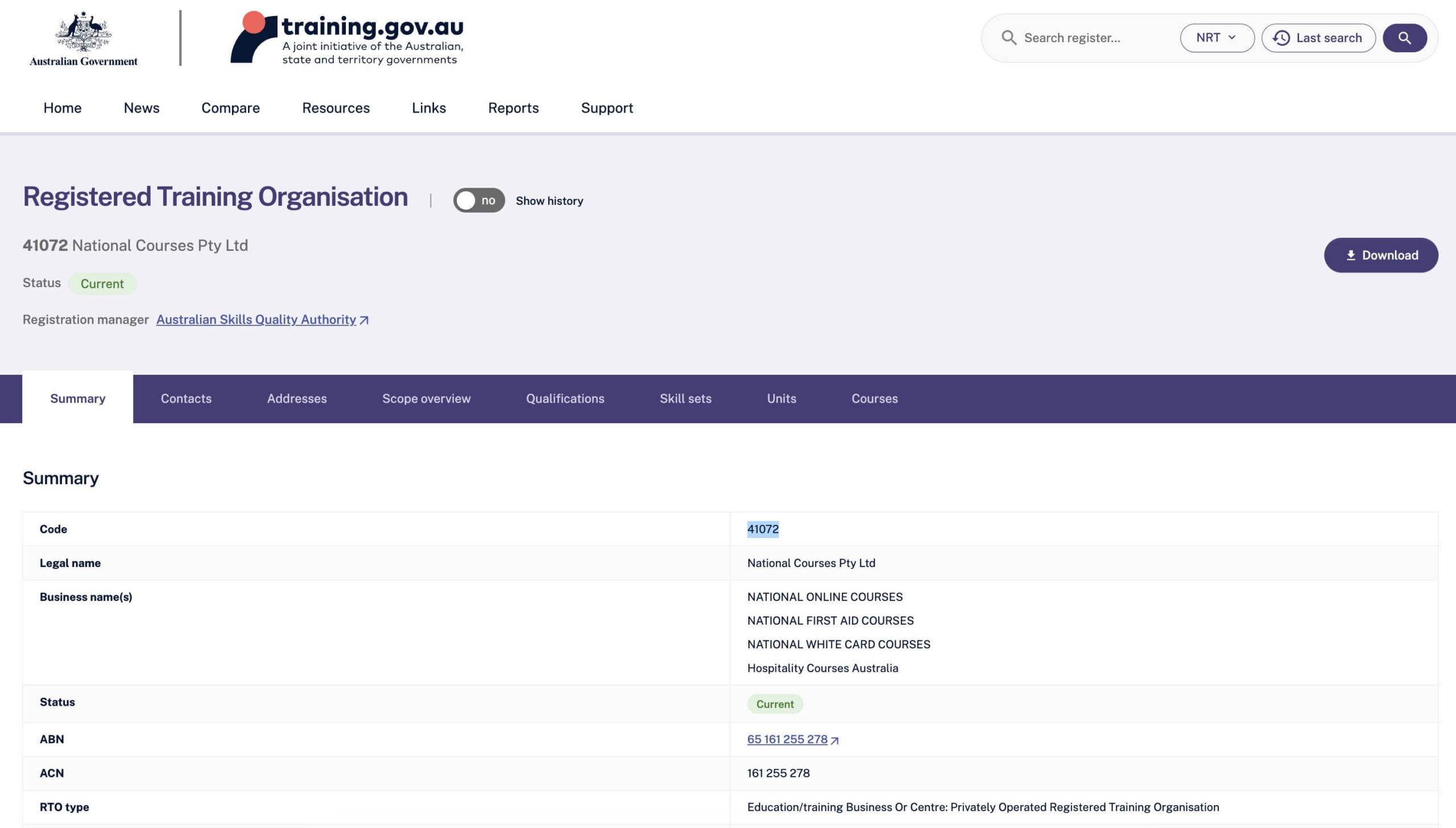
Task: Click the magnifier icon in search field
Action: click(1009, 38)
